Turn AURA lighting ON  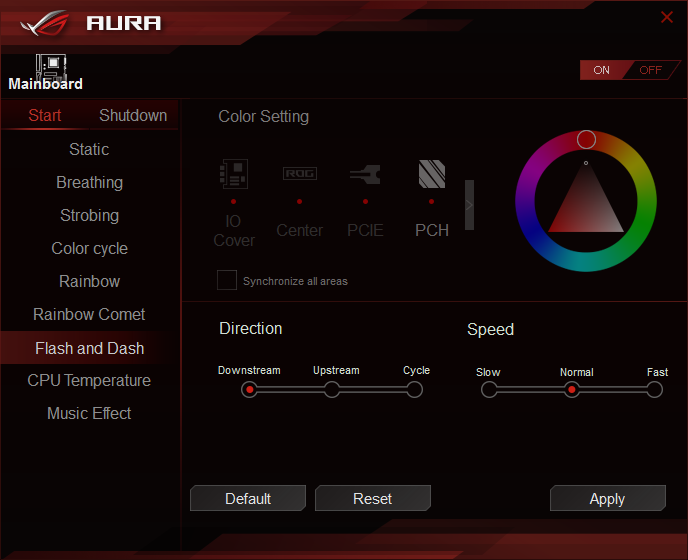(601, 70)
